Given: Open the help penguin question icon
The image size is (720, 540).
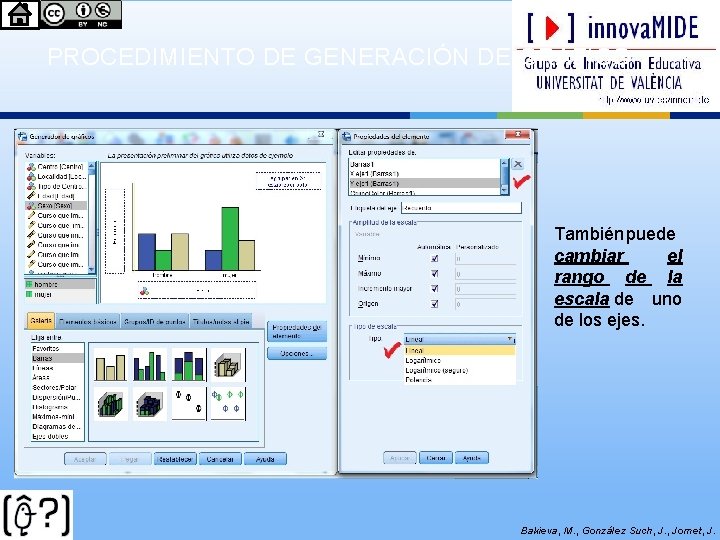Looking at the screenshot, I should 37,514.
